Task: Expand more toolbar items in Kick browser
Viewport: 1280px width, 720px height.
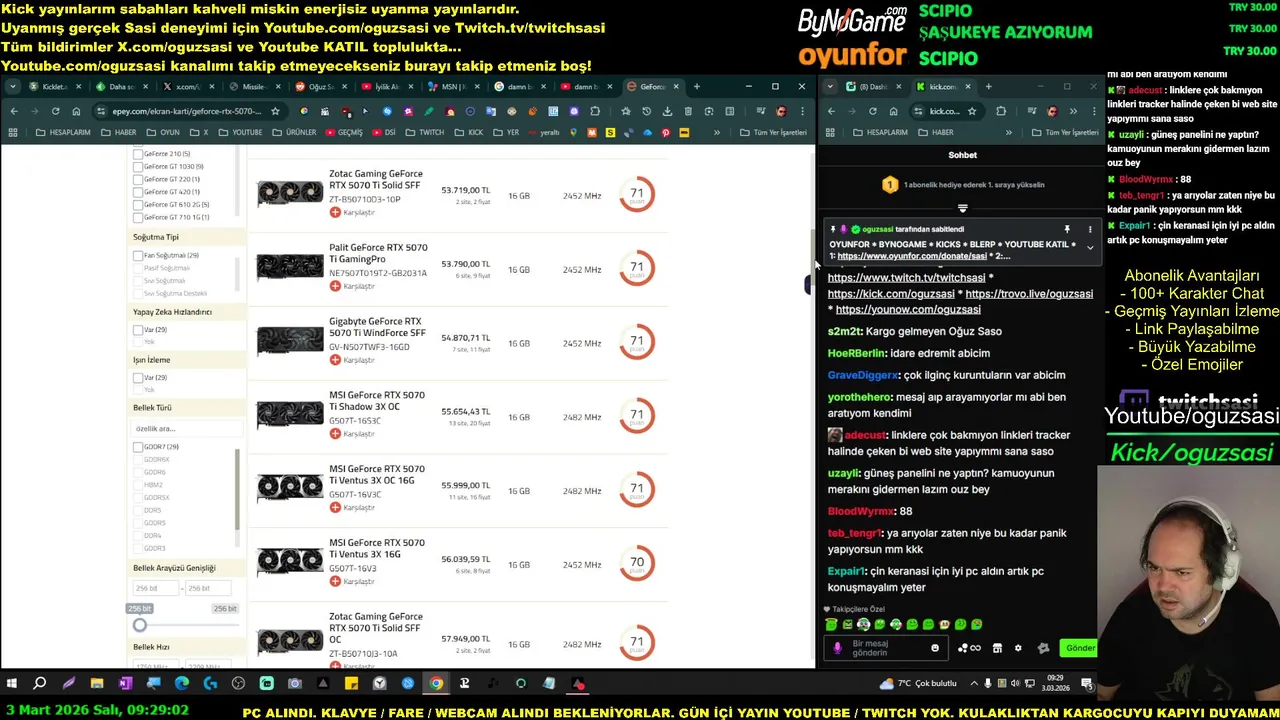Action: [1073, 111]
